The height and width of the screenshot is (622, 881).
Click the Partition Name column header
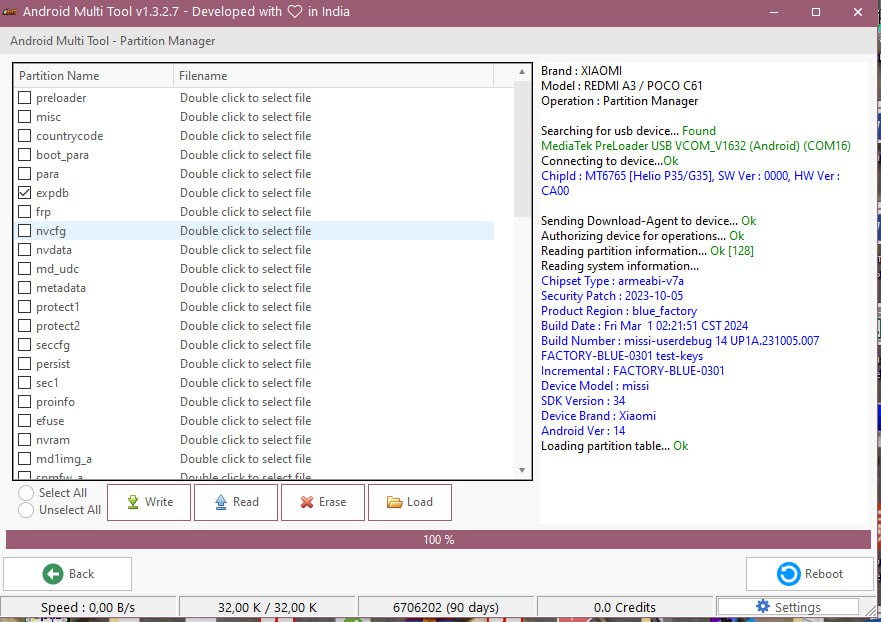[93, 76]
